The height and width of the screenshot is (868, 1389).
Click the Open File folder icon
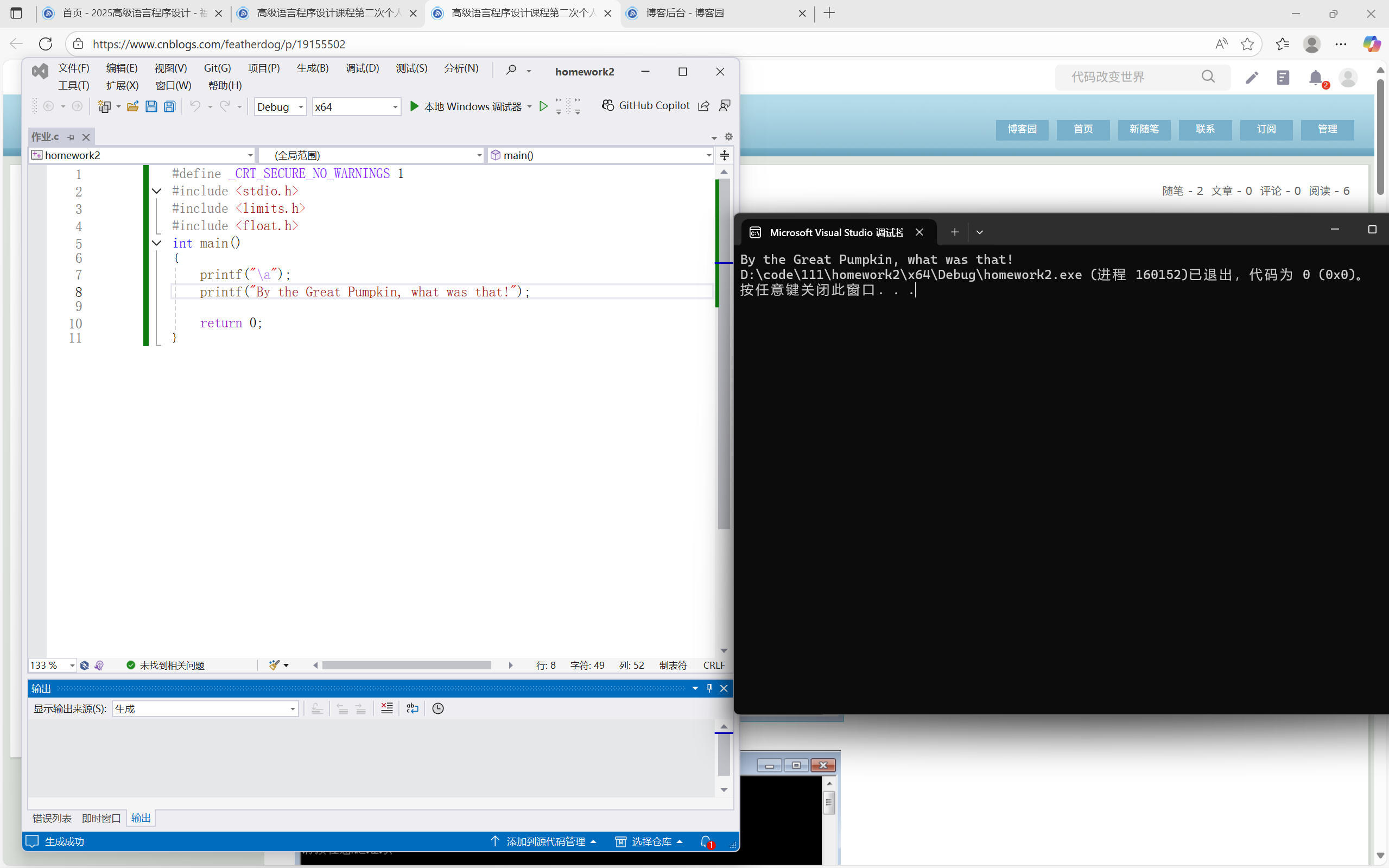pos(132,106)
